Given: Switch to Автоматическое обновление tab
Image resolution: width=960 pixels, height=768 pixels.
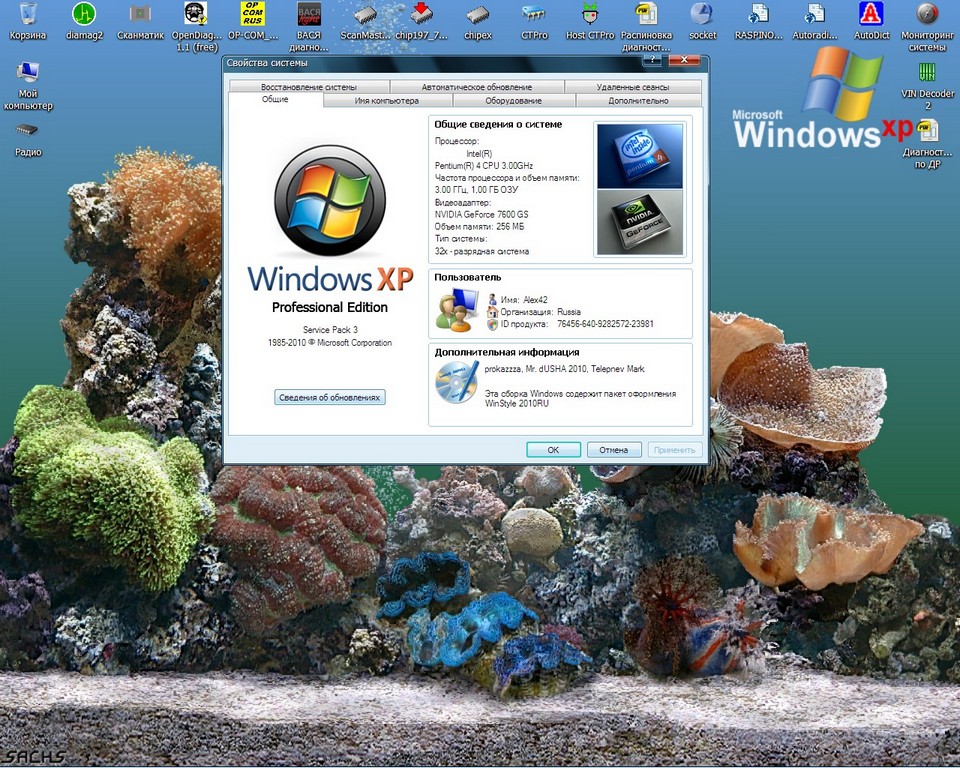Looking at the screenshot, I should (x=477, y=87).
